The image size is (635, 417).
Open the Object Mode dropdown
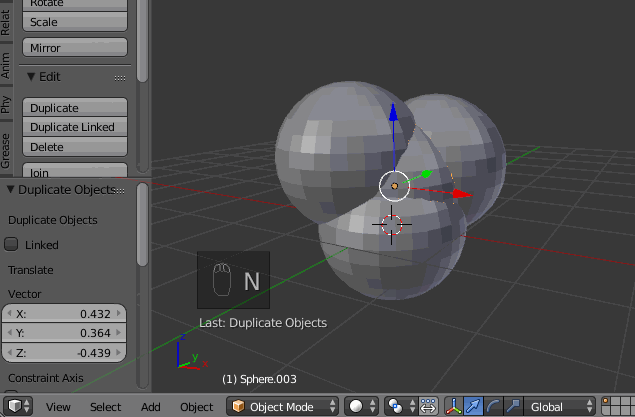pos(283,406)
